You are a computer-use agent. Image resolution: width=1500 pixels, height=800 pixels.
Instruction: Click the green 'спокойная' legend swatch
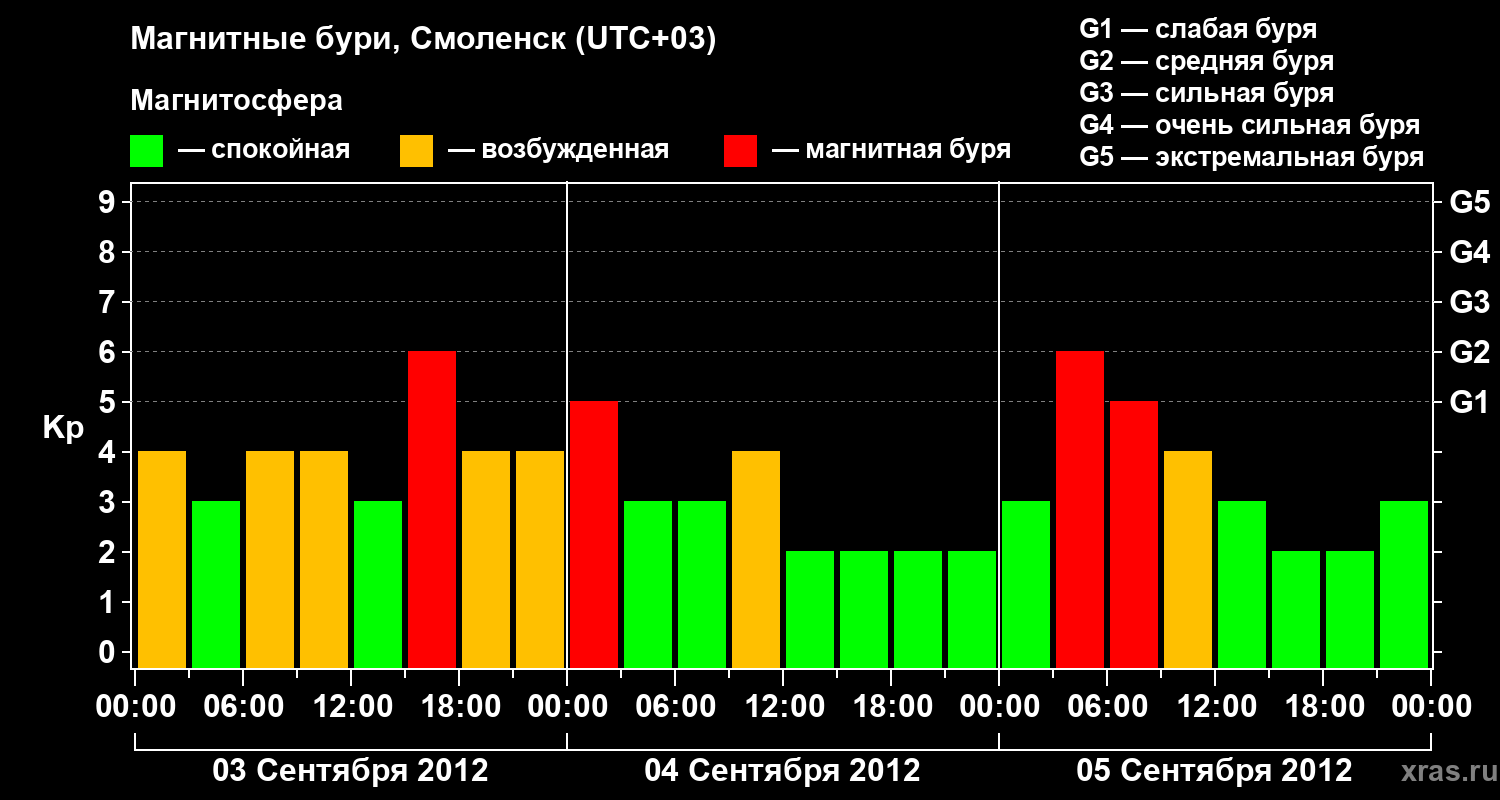click(146, 151)
